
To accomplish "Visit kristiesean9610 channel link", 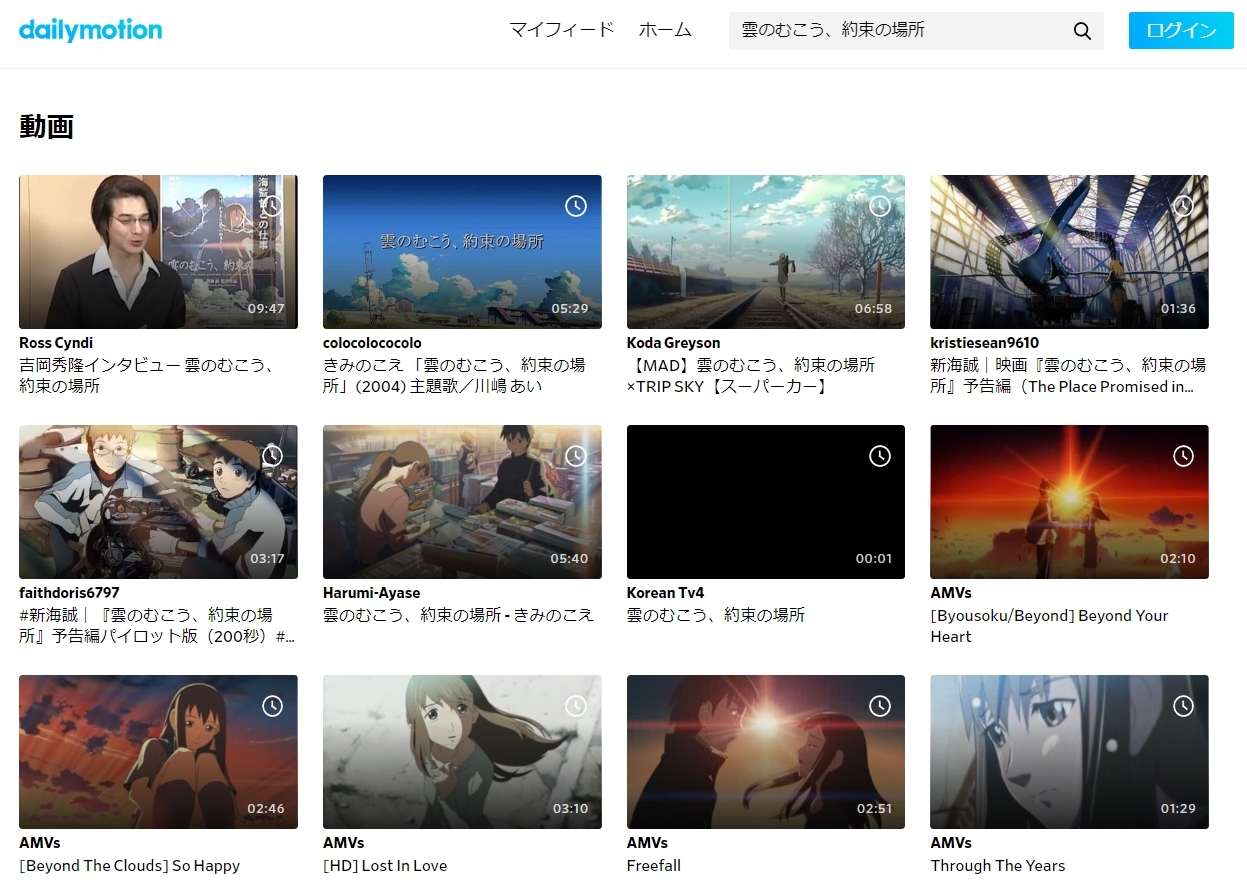I will [x=984, y=343].
